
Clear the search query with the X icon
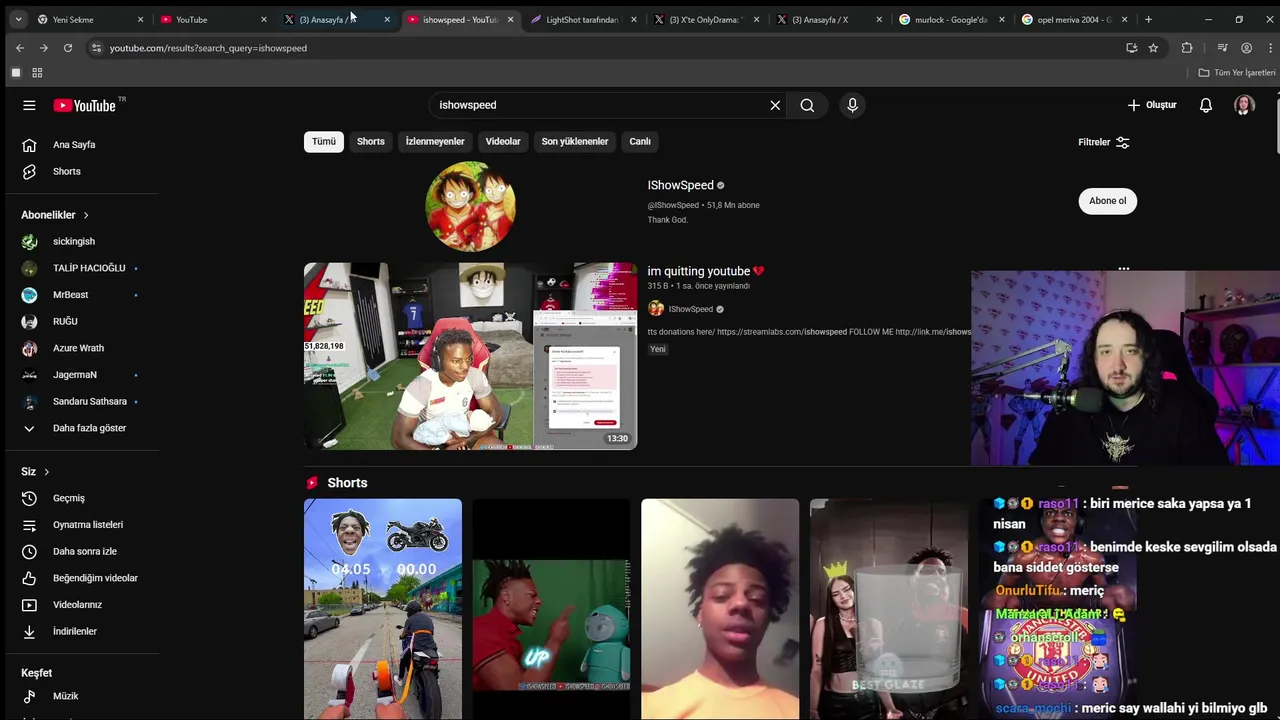tap(775, 105)
